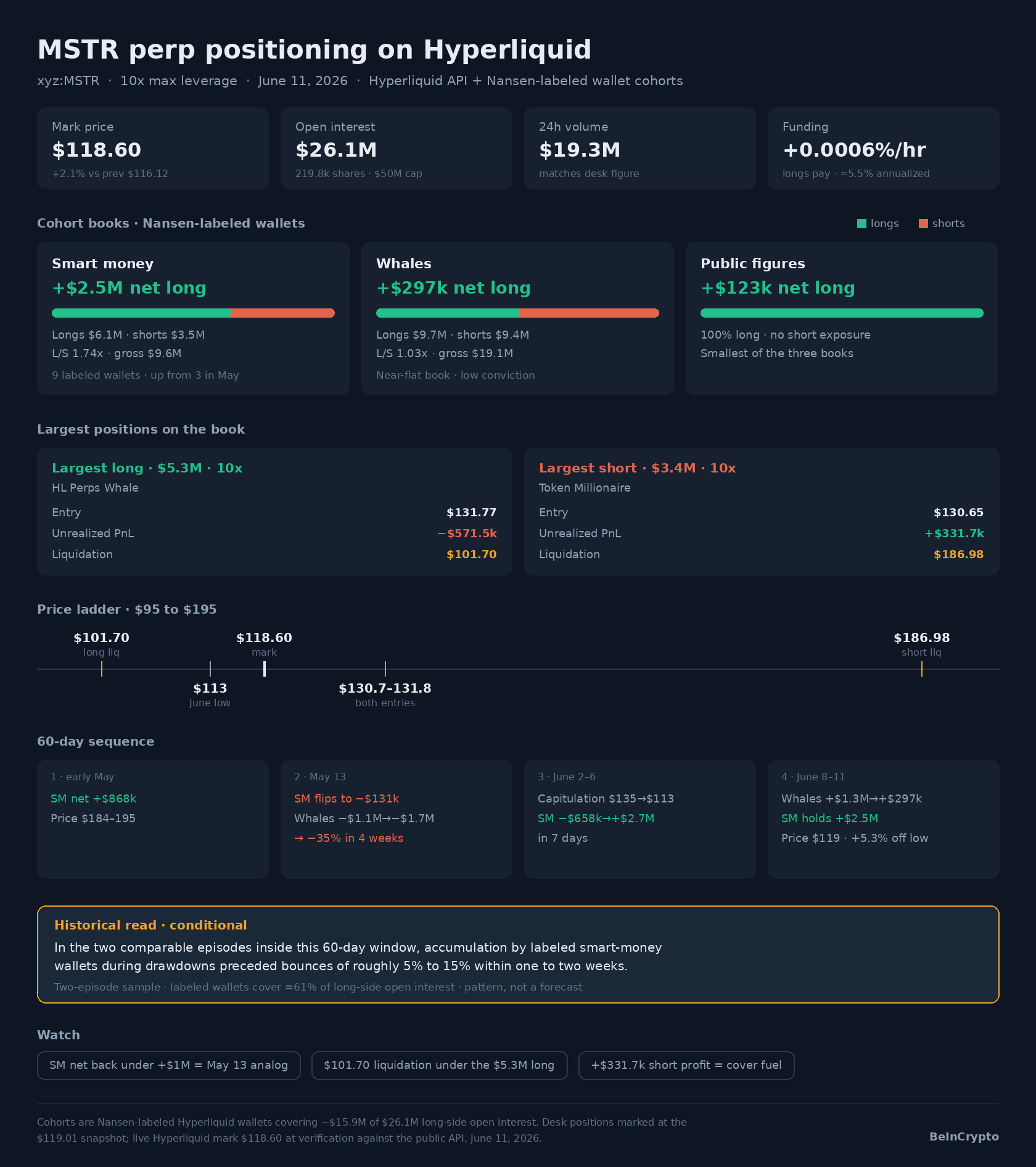
Task: Click 'SM flips to −$131k' in May 13 card
Action: (x=347, y=799)
